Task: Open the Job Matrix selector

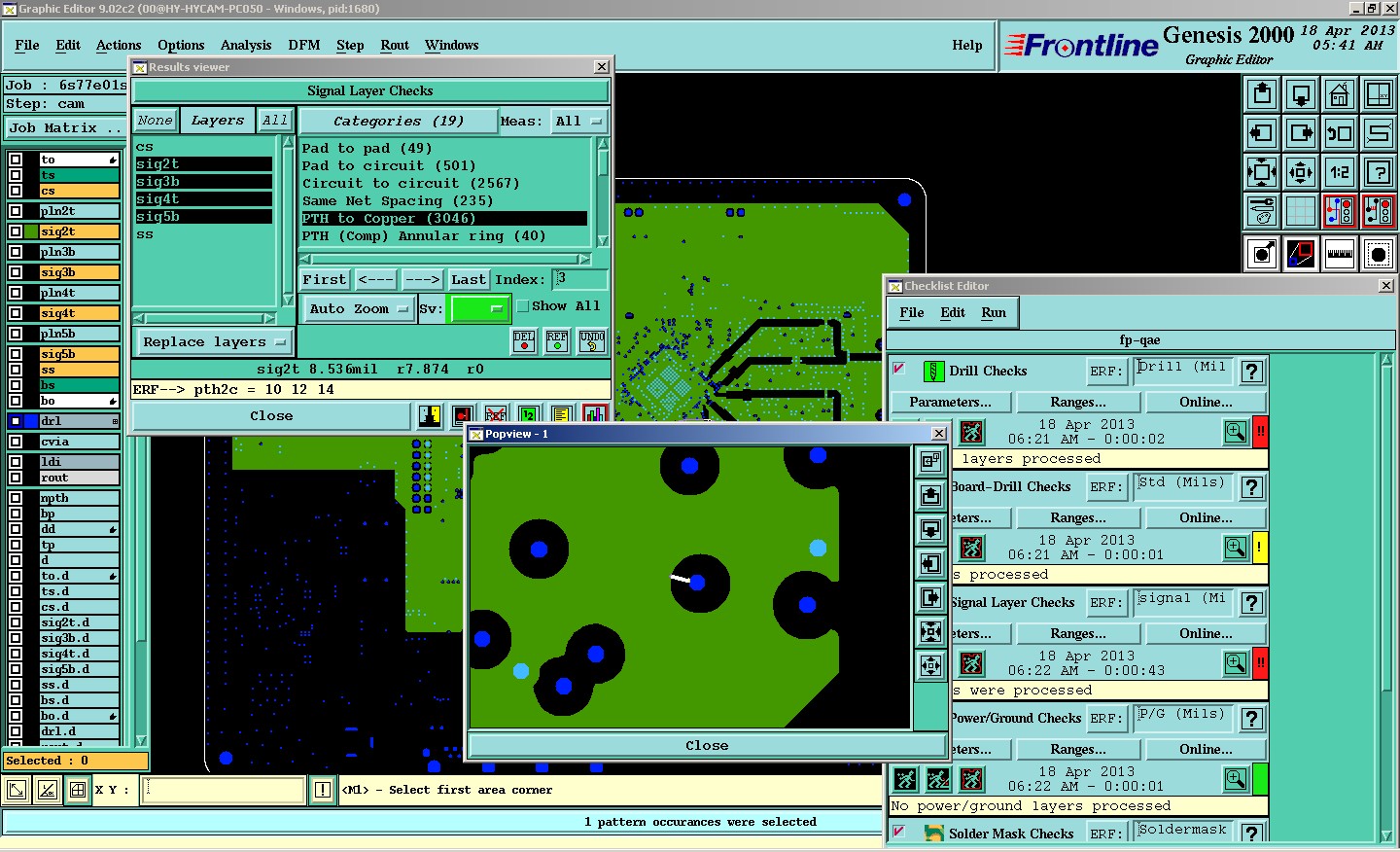Action: click(x=65, y=127)
